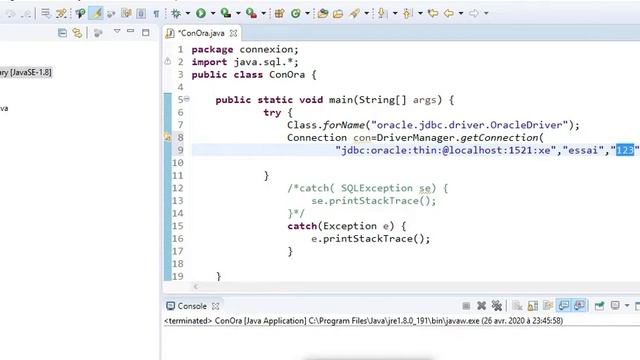Click the Next Annotation icon
The width and height of the screenshot is (640, 360).
[382, 13]
